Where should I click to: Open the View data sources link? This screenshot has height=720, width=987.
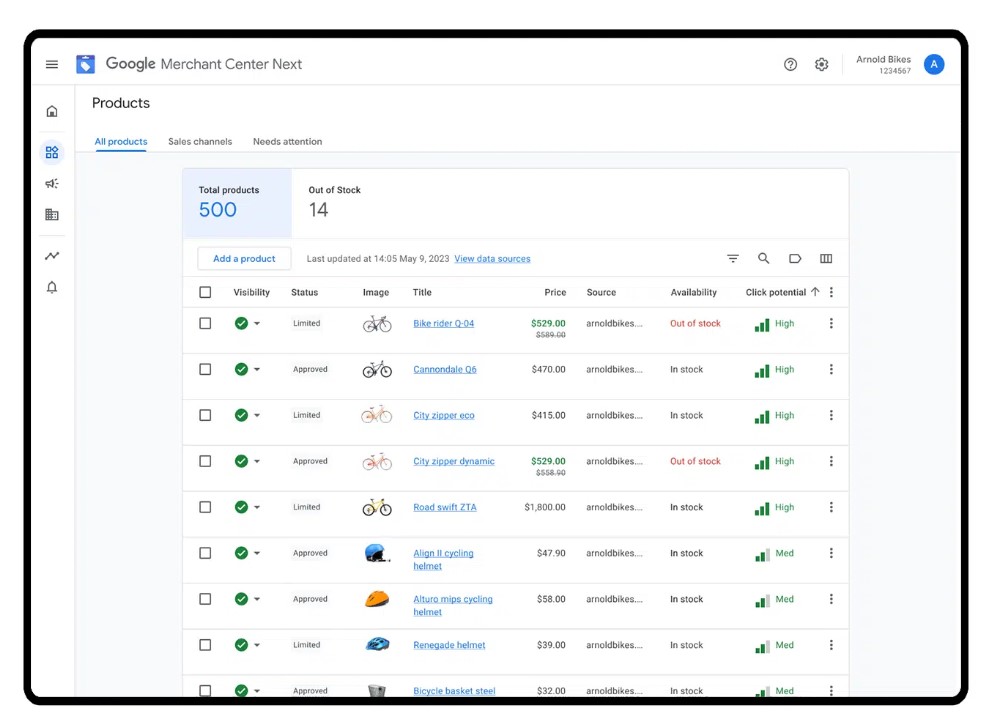(x=492, y=259)
